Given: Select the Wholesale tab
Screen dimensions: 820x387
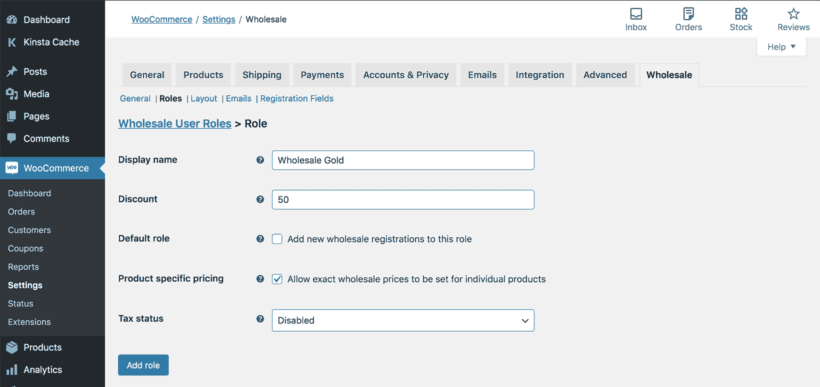Looking at the screenshot, I should pos(669,75).
